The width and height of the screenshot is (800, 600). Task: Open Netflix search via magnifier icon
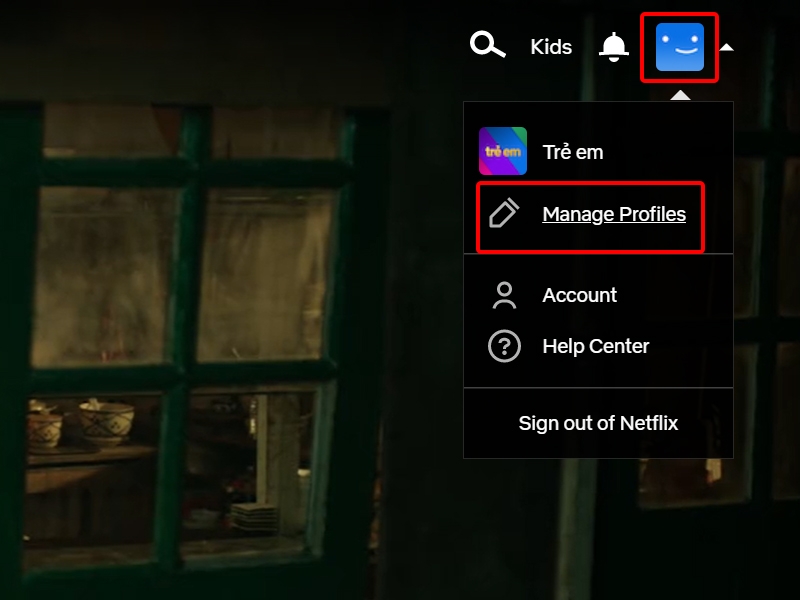click(x=487, y=45)
